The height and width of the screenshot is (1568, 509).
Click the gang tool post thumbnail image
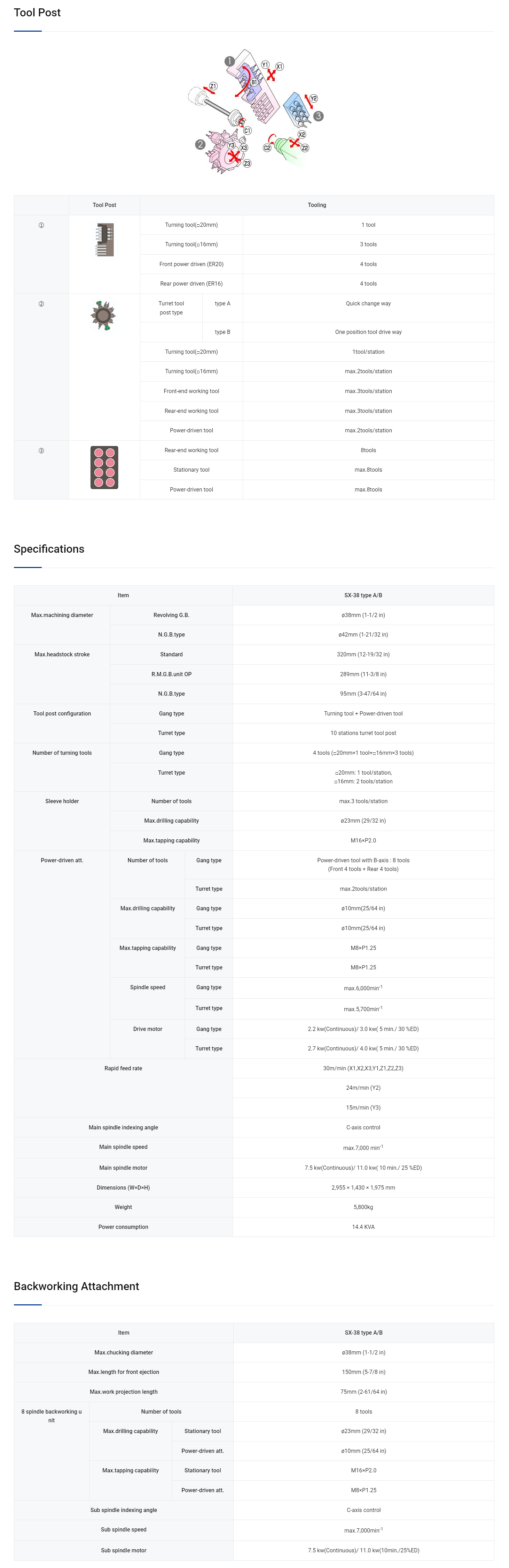[104, 240]
